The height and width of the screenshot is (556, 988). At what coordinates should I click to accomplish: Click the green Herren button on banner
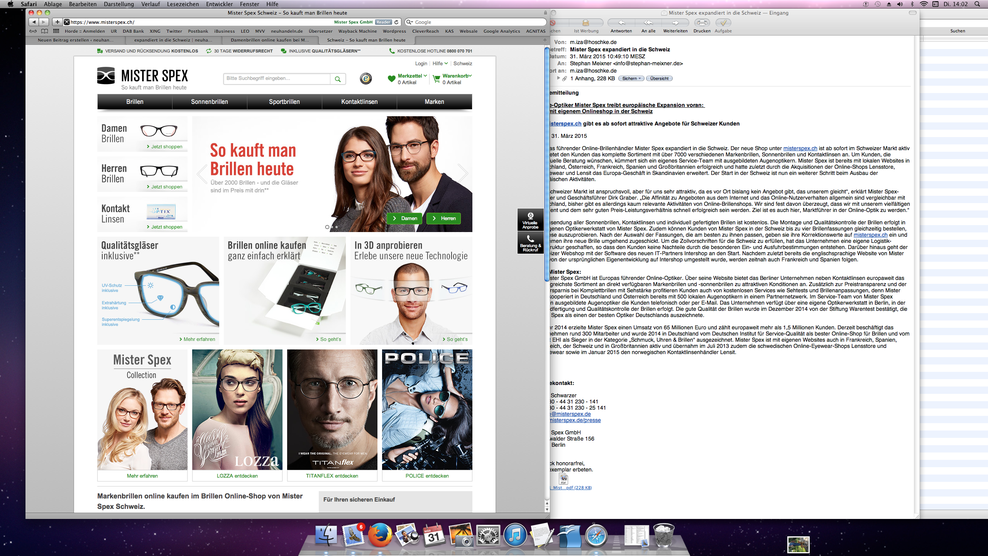point(444,218)
